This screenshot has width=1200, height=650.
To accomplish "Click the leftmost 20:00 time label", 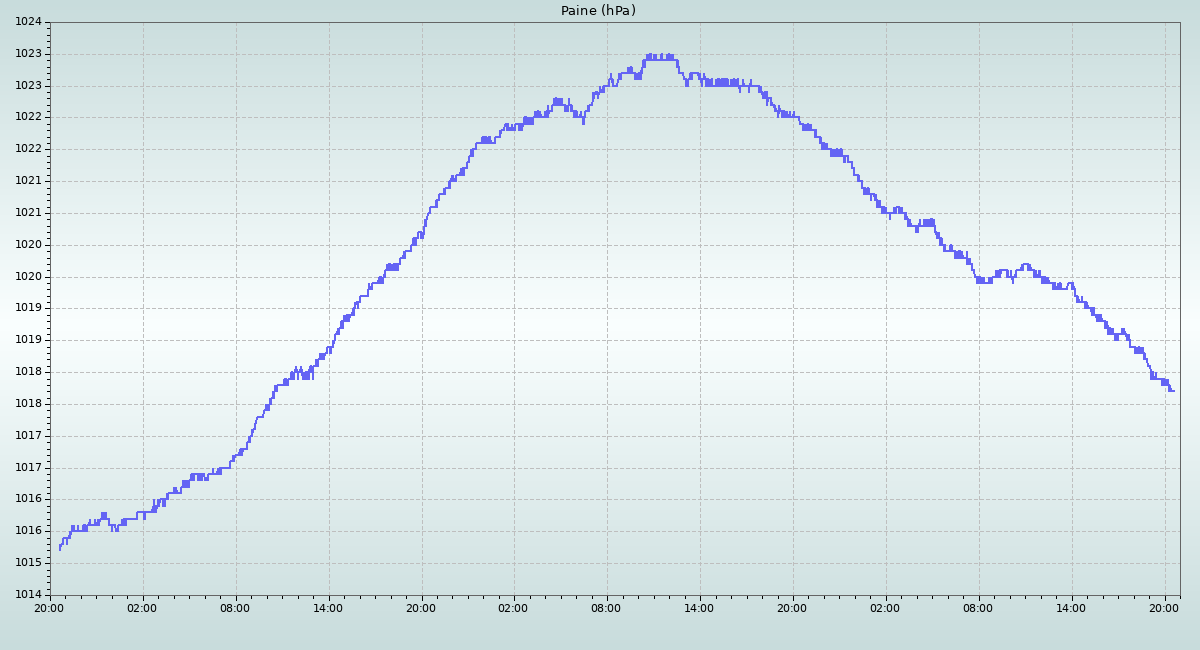I will (50, 607).
